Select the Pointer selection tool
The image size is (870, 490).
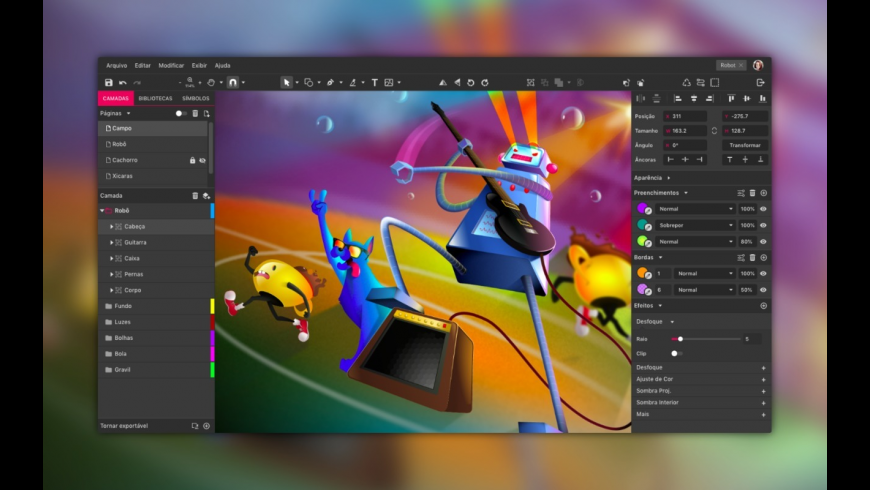pyautogui.click(x=286, y=83)
